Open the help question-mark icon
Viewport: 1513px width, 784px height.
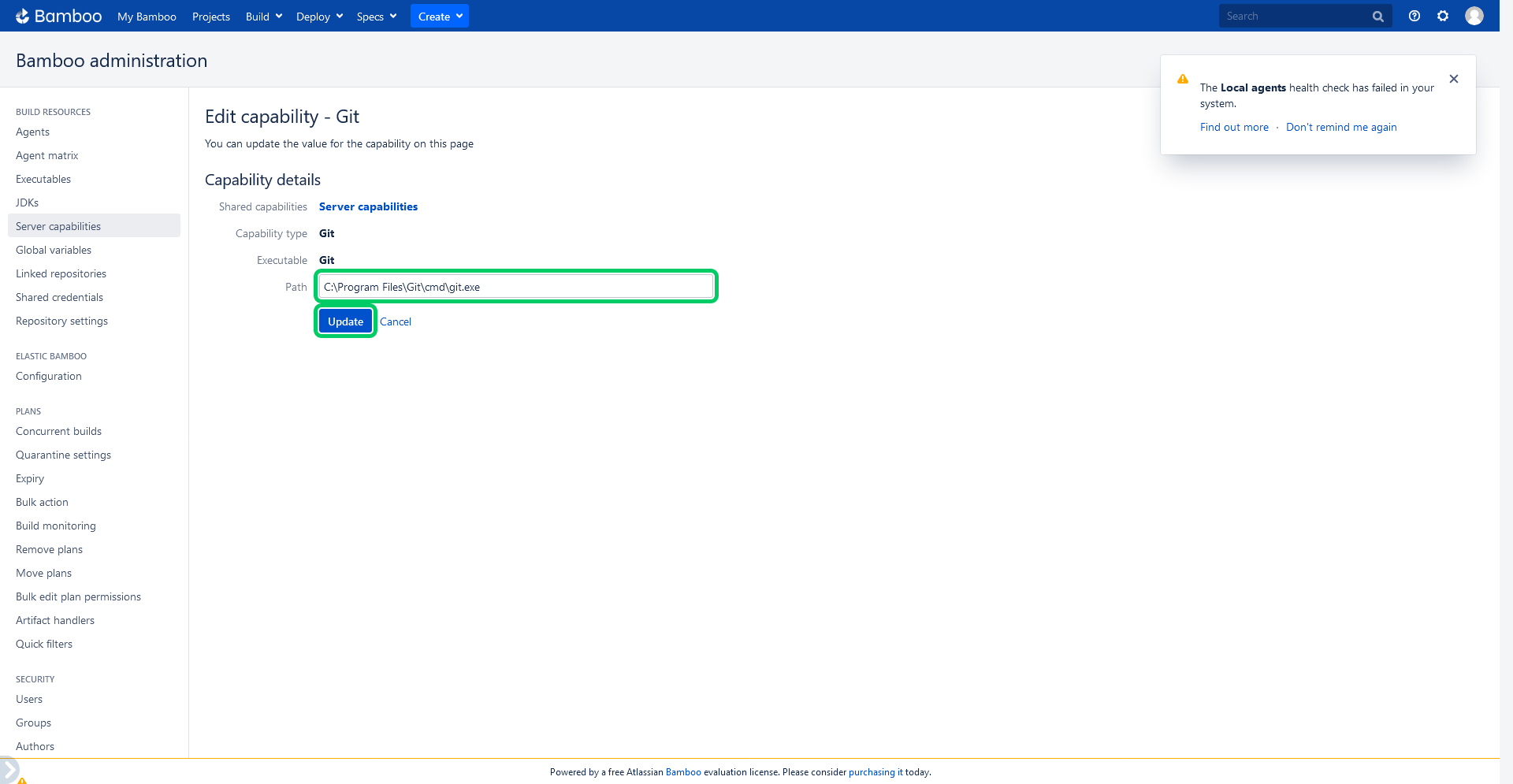(x=1414, y=16)
